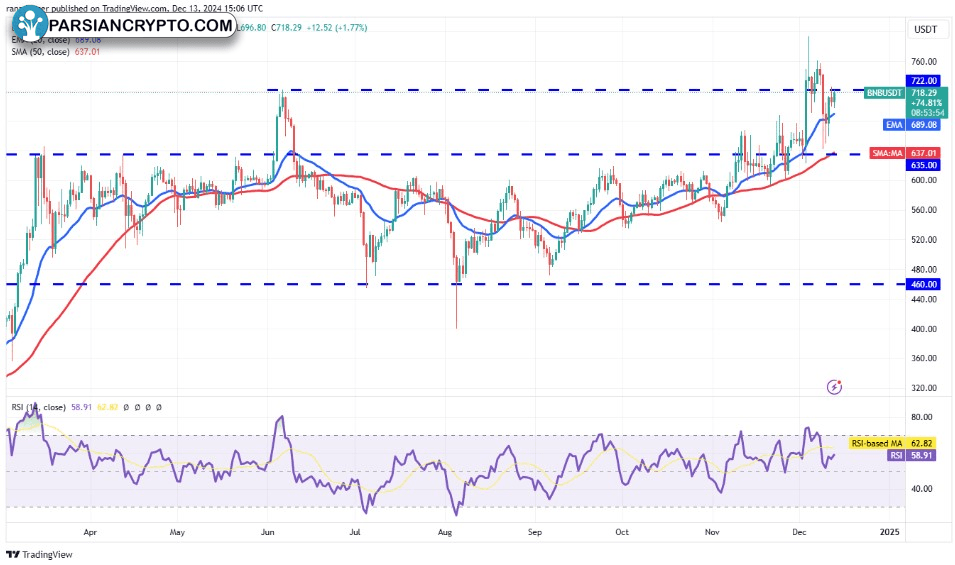Click the 722.00 price level label
The image size is (955, 565).
(x=924, y=80)
